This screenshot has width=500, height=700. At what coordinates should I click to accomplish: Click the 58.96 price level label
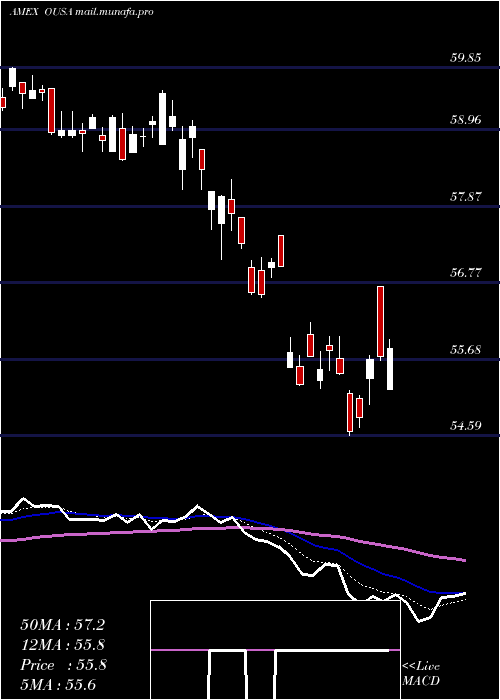pyautogui.click(x=466, y=120)
